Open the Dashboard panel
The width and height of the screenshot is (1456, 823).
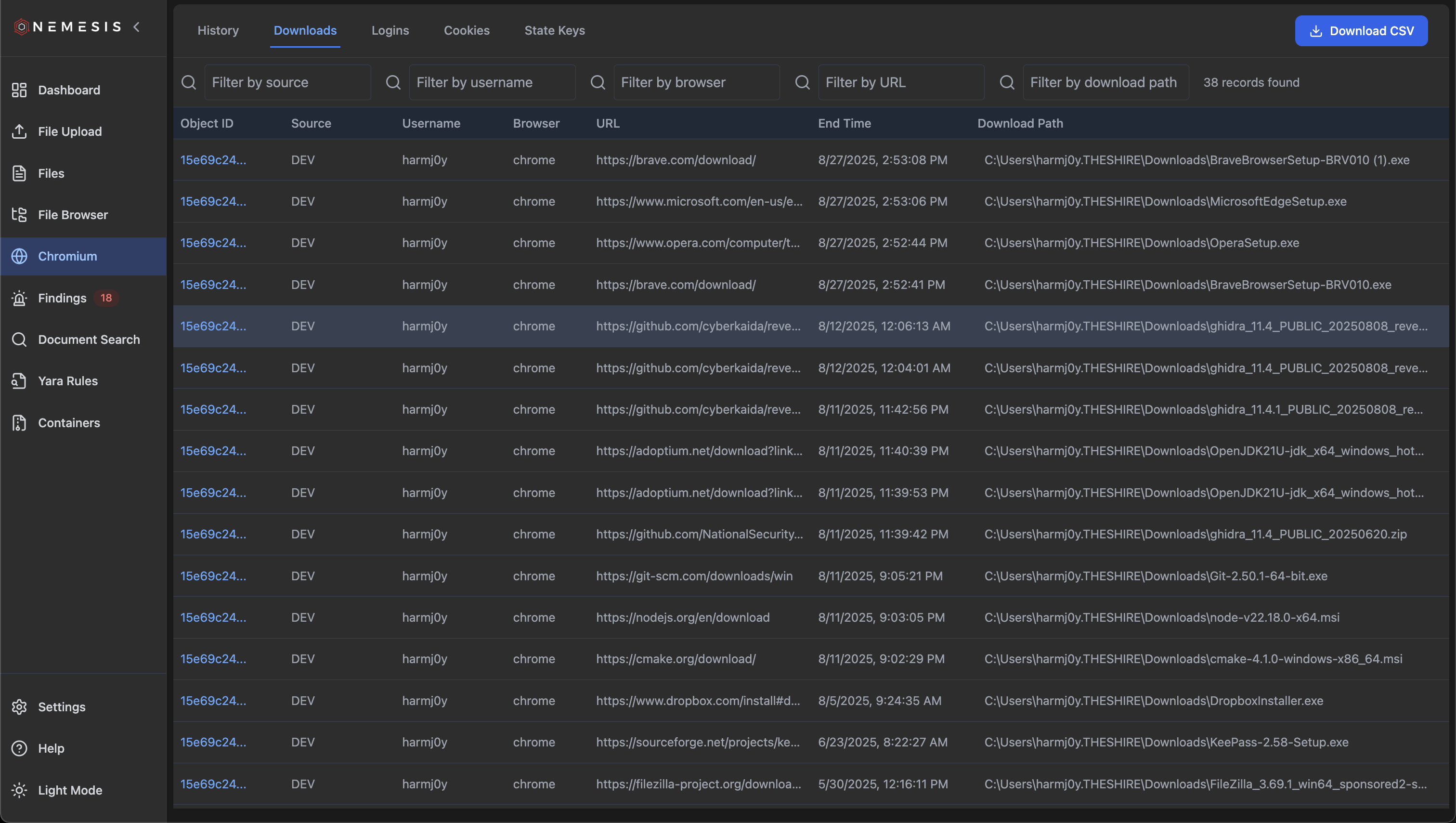pyautogui.click(x=68, y=90)
